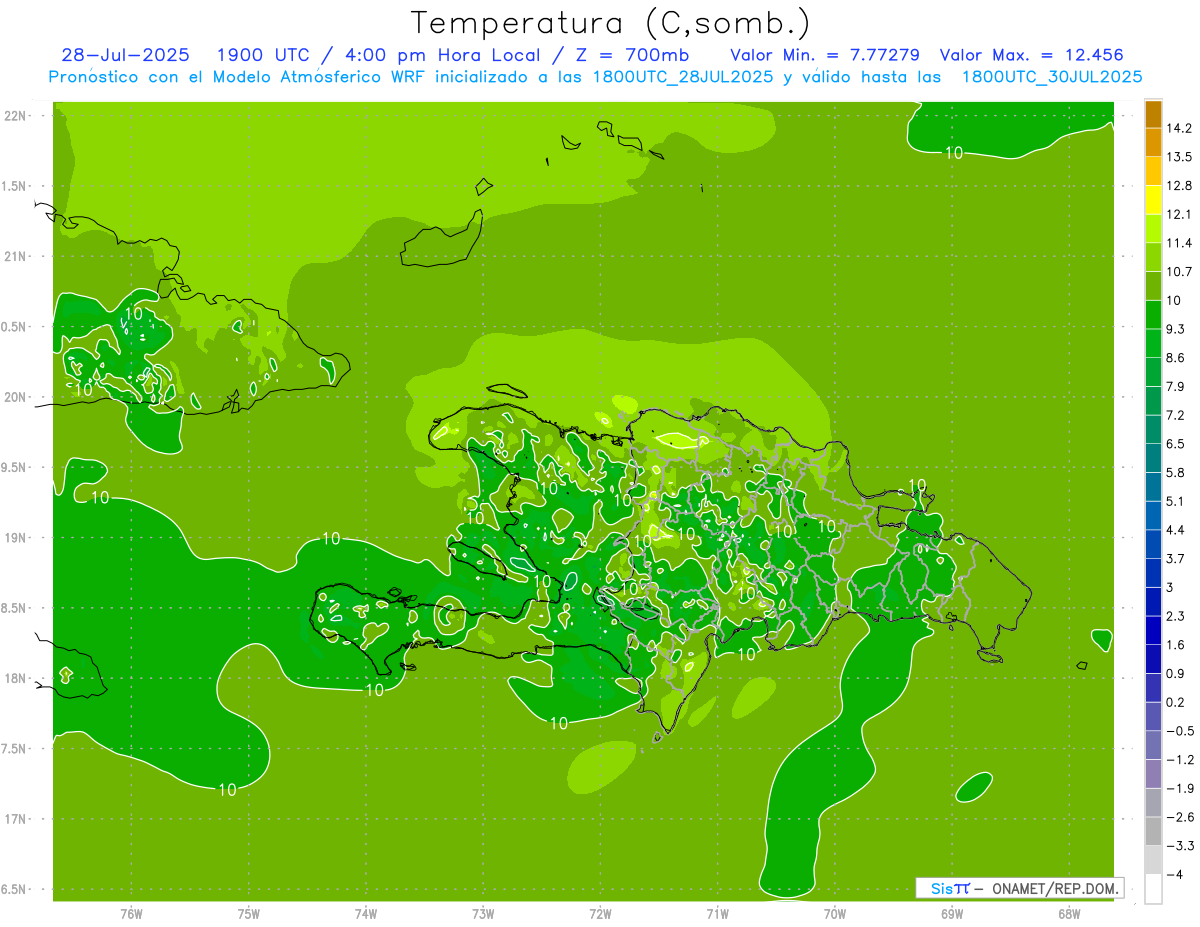Click the '3.7' color scale value
Screen dimensions: 1200x927
(1176, 558)
